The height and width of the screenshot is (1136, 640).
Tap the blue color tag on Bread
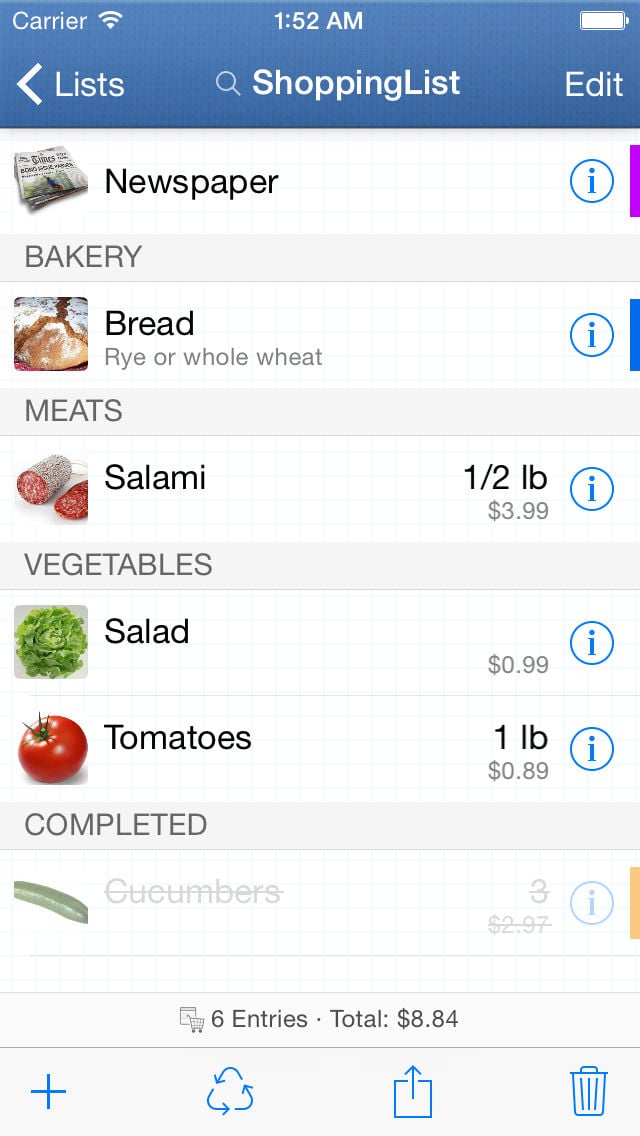point(634,335)
